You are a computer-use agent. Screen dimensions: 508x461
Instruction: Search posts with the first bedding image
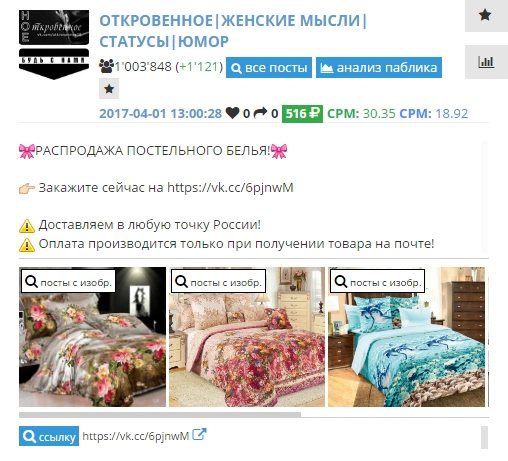[x=68, y=282]
